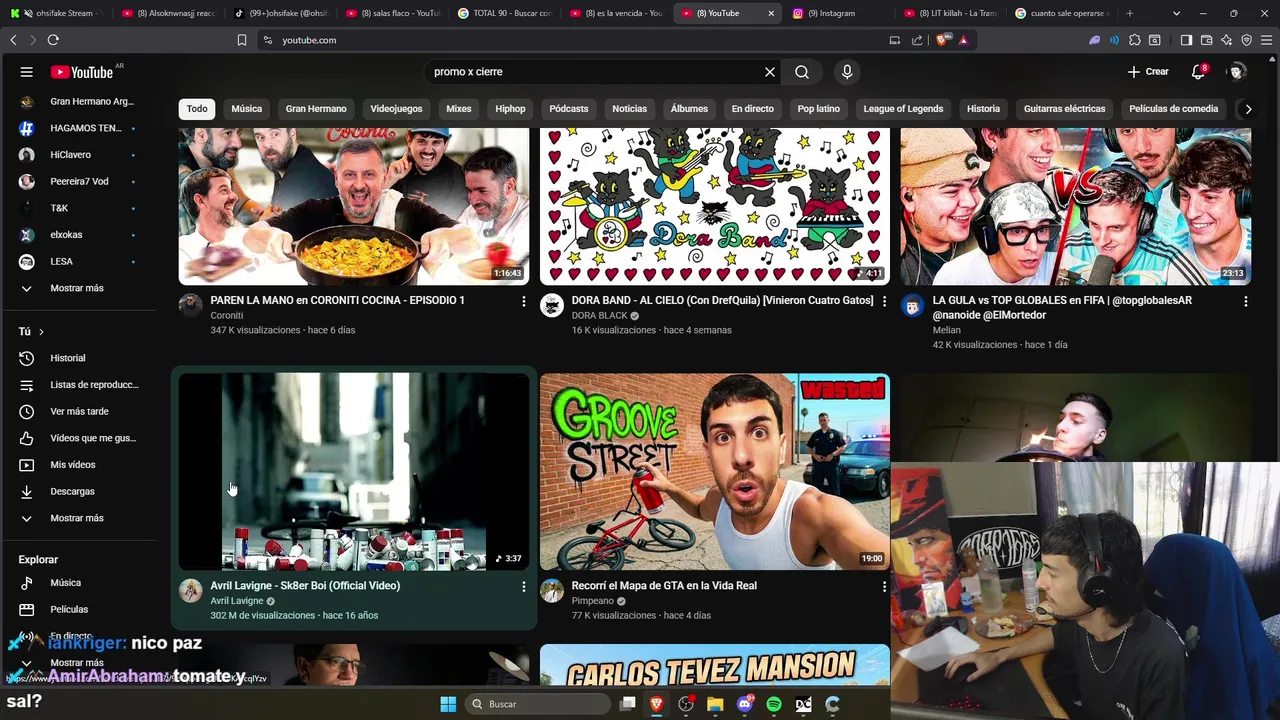Viewport: 1280px width, 720px height.
Task: Select the Música filter chip
Action: 247,109
